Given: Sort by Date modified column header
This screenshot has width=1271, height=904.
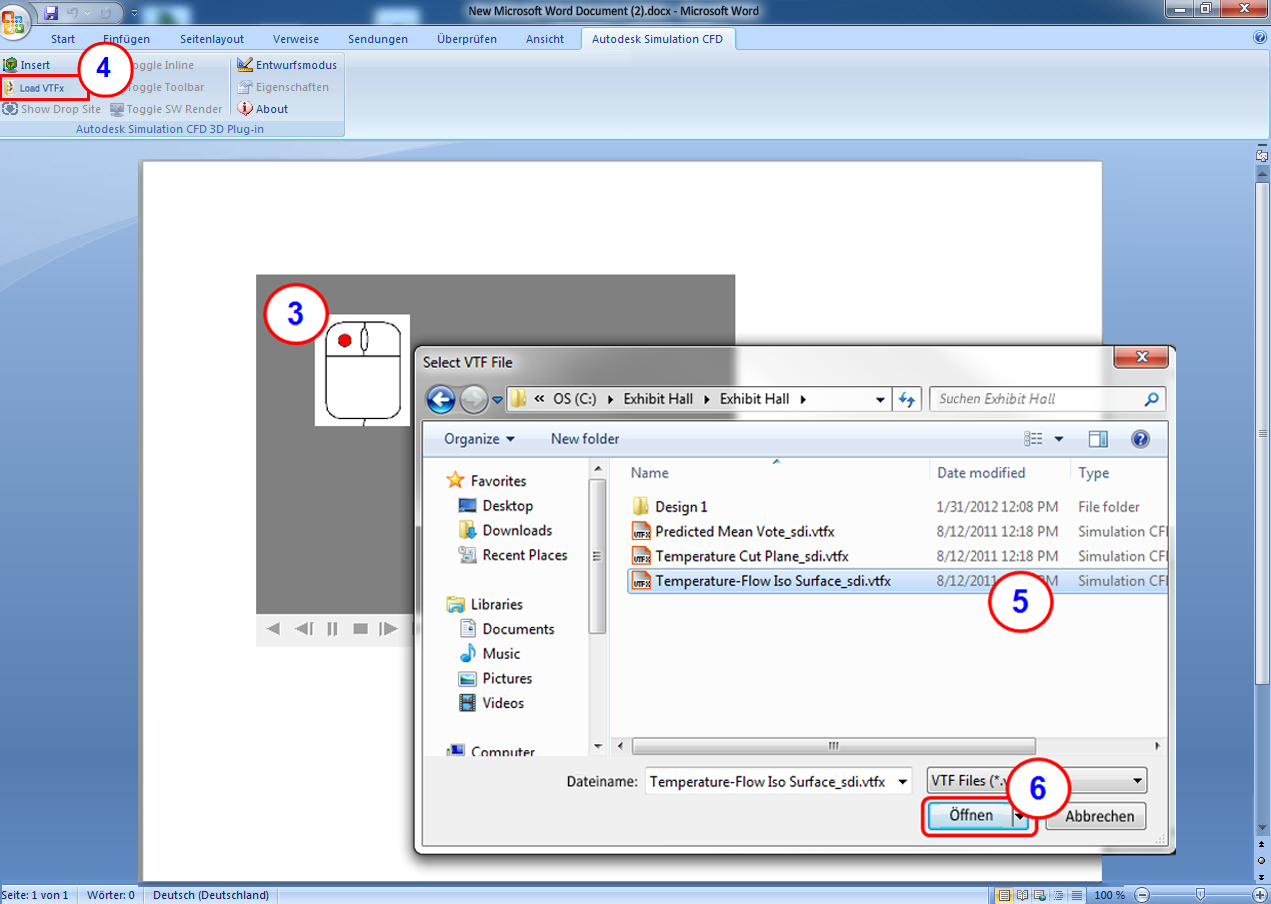Looking at the screenshot, I should point(981,473).
